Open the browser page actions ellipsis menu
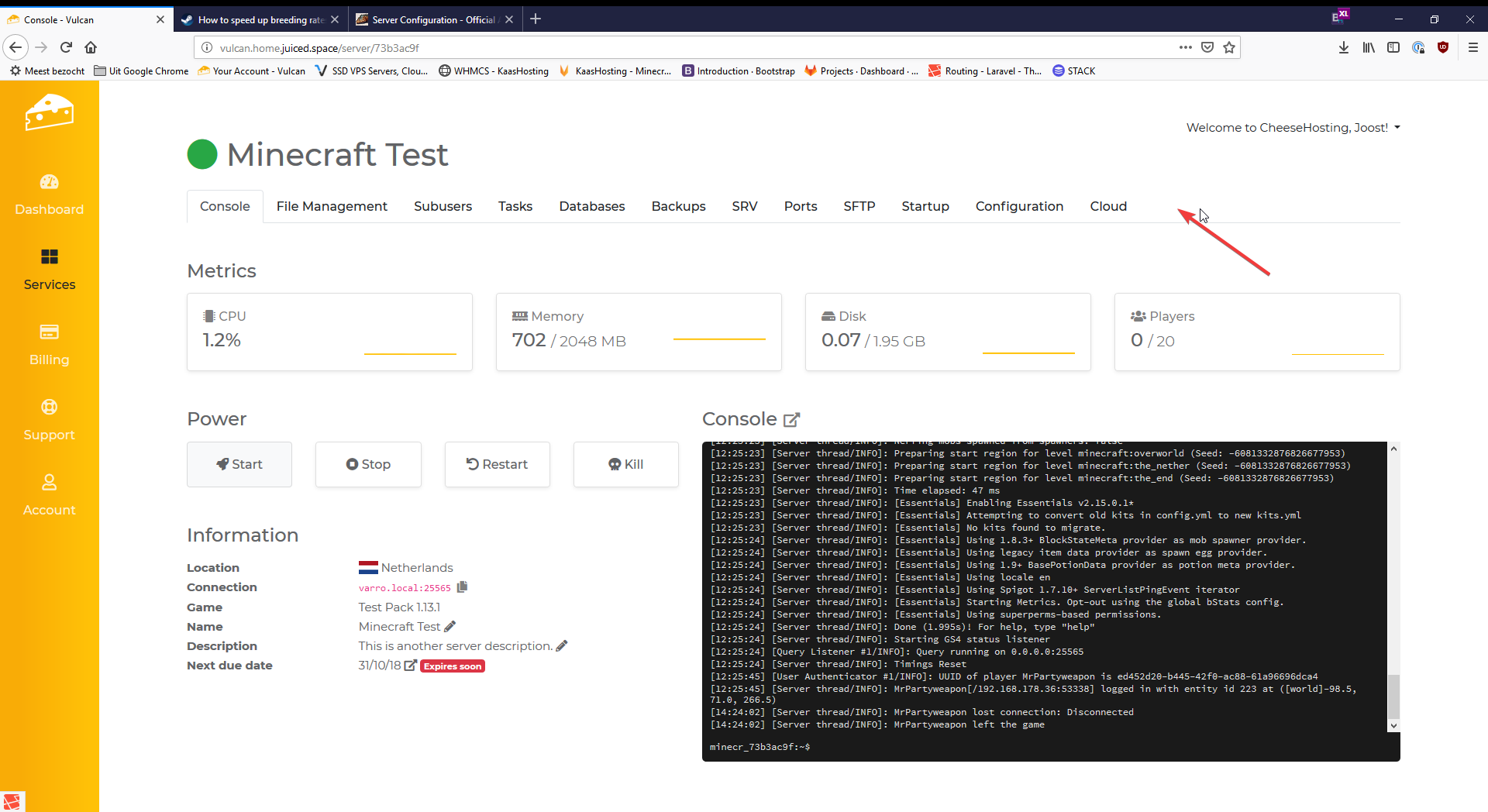 pyautogui.click(x=1185, y=47)
